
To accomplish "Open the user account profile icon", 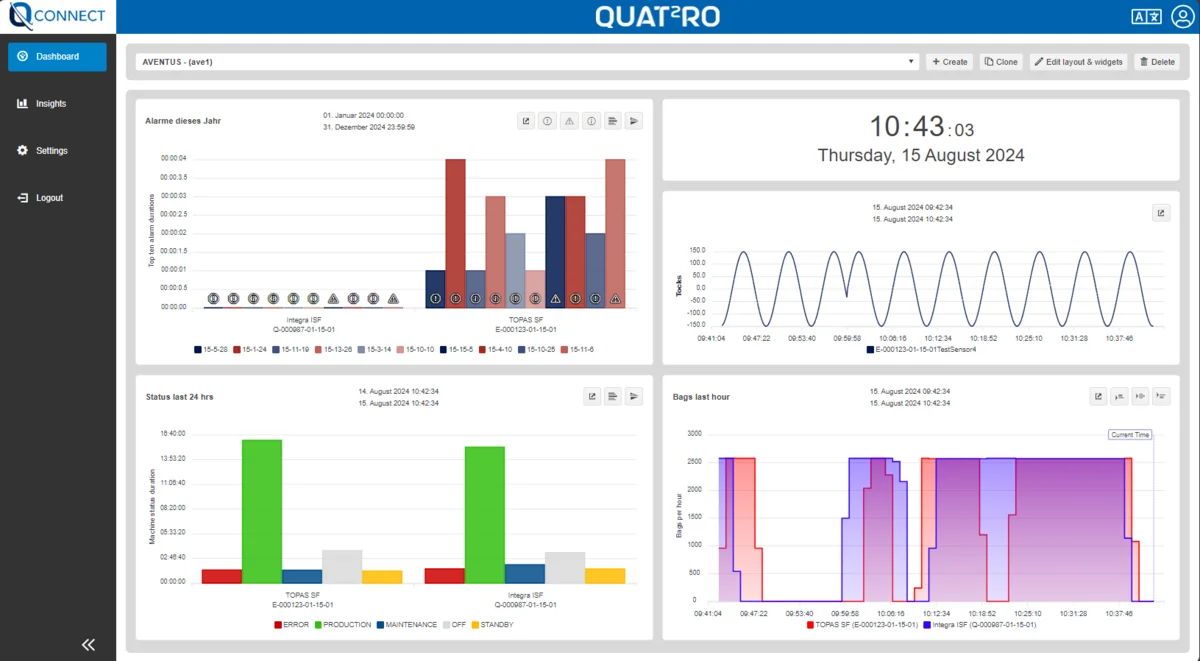I will 1181,16.
